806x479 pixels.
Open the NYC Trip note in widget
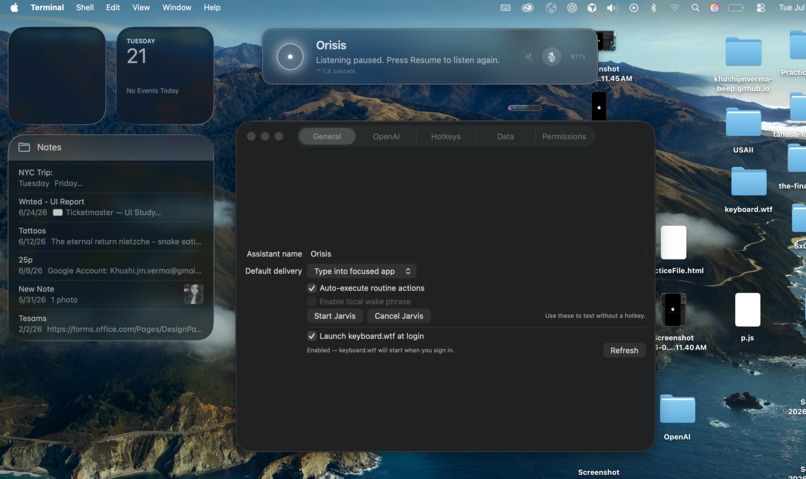111,178
